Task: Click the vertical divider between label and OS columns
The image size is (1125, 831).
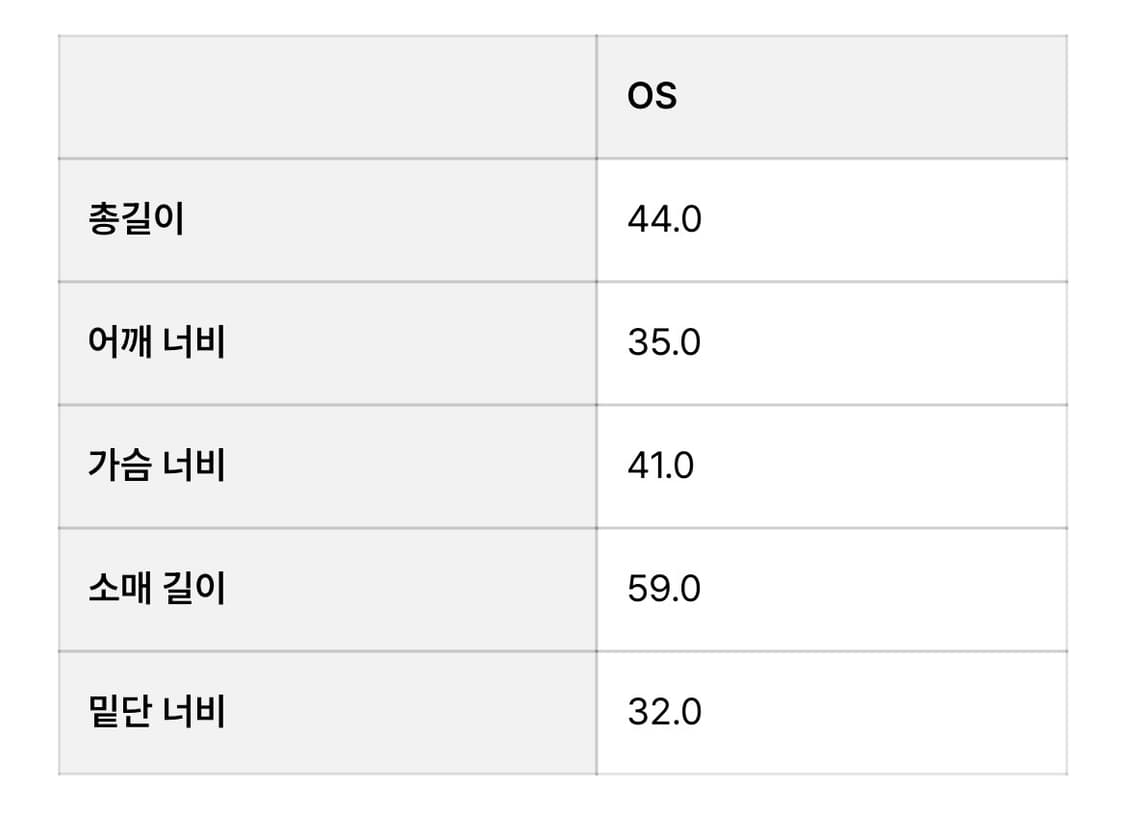Action: point(597,404)
